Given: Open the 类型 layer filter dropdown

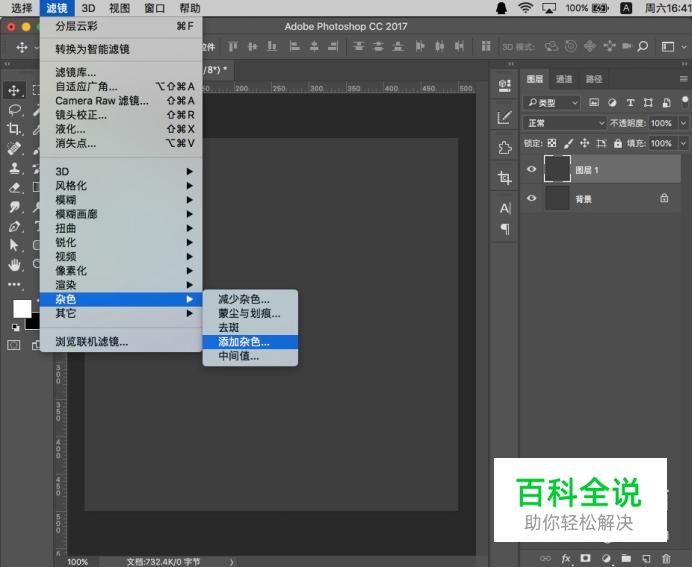Looking at the screenshot, I should click(x=551, y=103).
